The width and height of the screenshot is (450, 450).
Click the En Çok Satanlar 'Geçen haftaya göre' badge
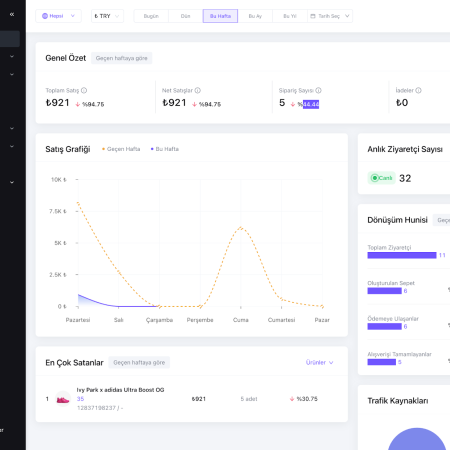click(139, 362)
